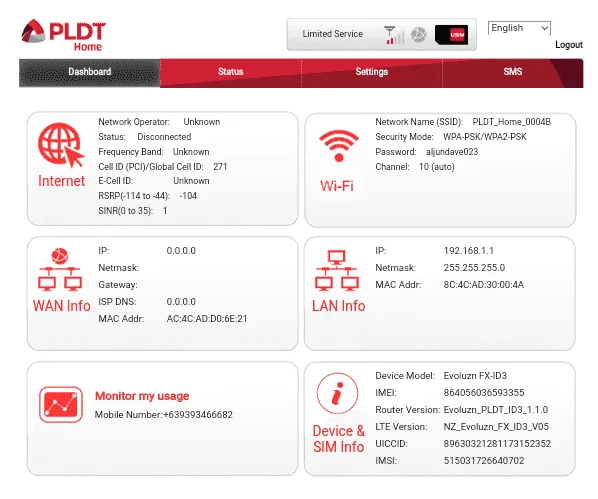Click the USIM card status icon
Viewport: 598px width, 499px height.
[452, 35]
